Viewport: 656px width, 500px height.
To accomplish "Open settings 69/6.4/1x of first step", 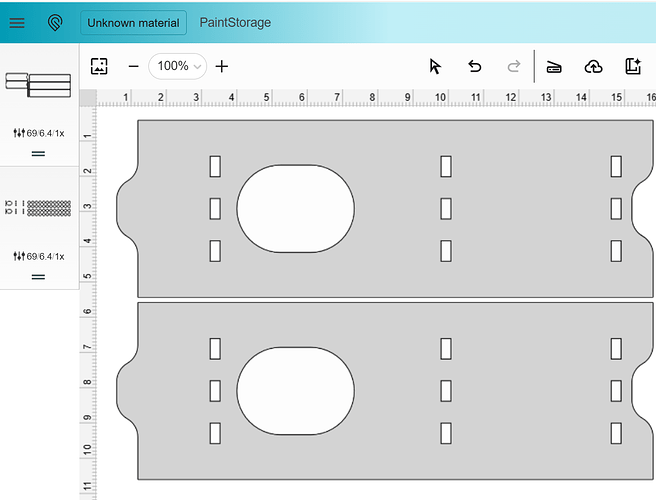I will 38,133.
